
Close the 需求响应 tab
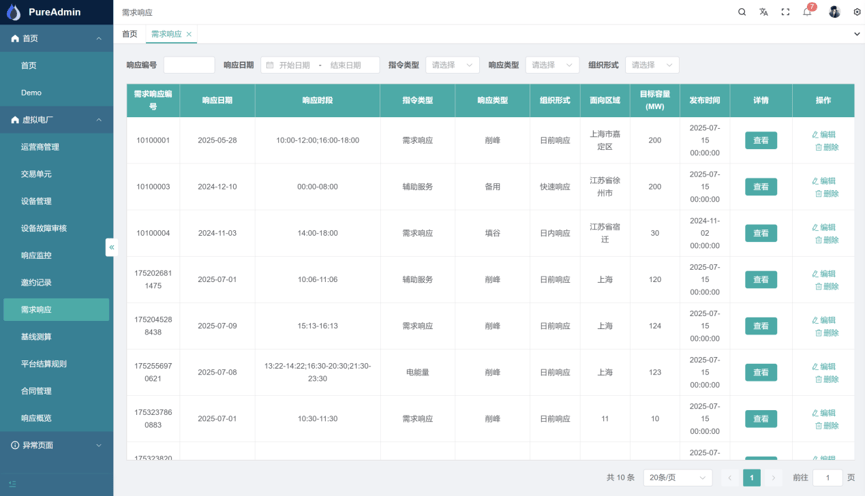(x=189, y=34)
